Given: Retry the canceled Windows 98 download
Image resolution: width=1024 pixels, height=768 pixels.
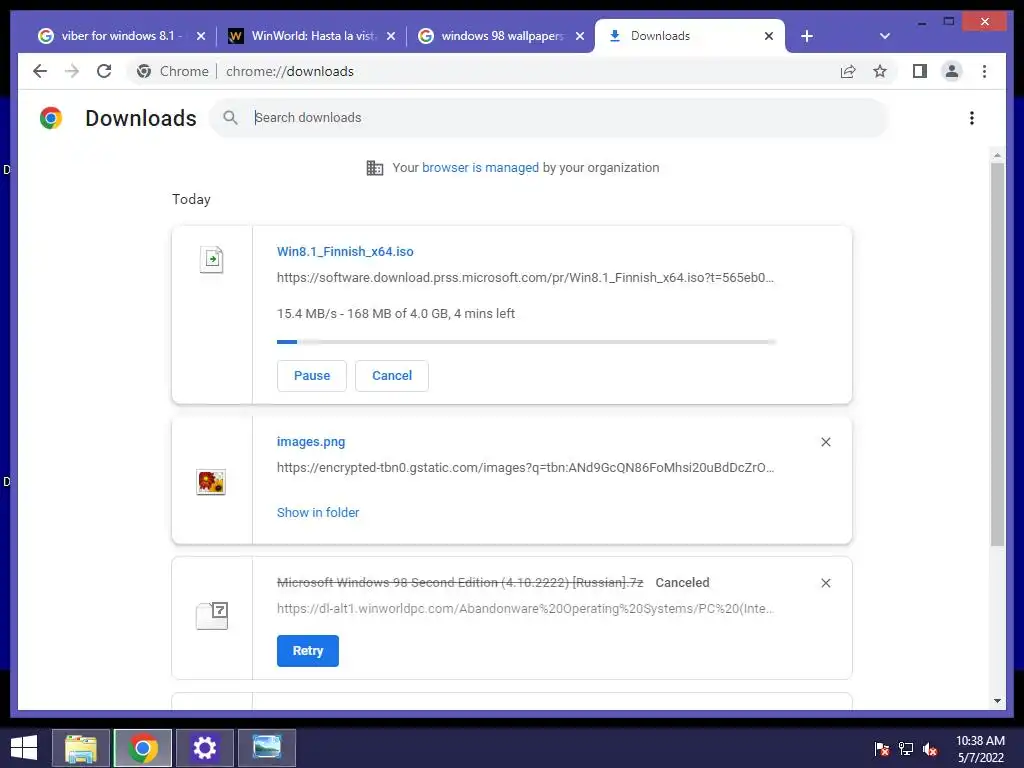Looking at the screenshot, I should (x=308, y=650).
